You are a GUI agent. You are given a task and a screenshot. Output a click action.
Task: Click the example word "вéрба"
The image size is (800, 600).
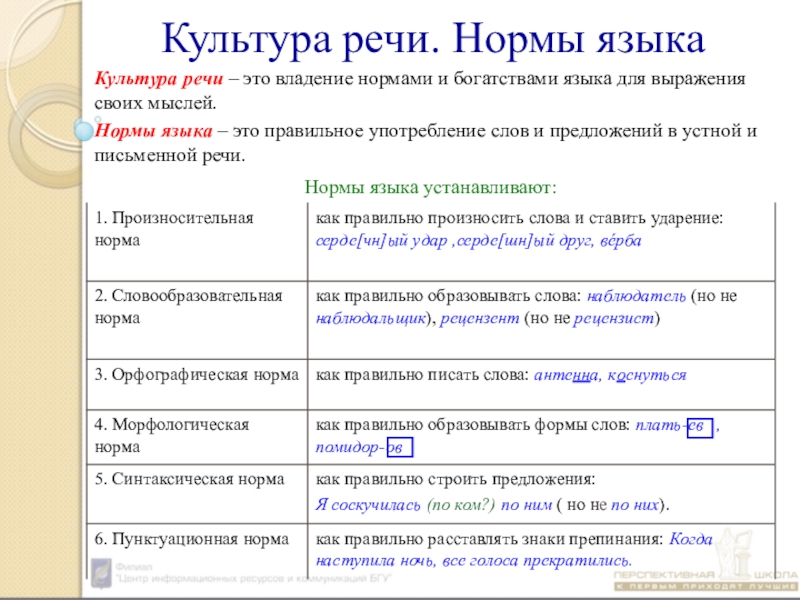(620, 240)
